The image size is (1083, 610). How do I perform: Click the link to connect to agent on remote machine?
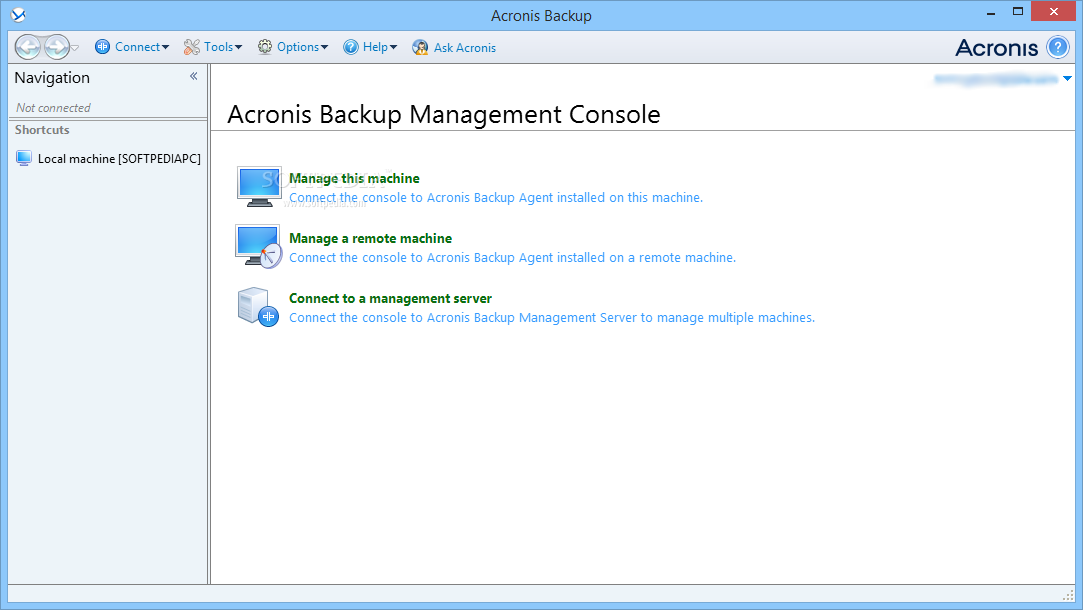coord(512,258)
